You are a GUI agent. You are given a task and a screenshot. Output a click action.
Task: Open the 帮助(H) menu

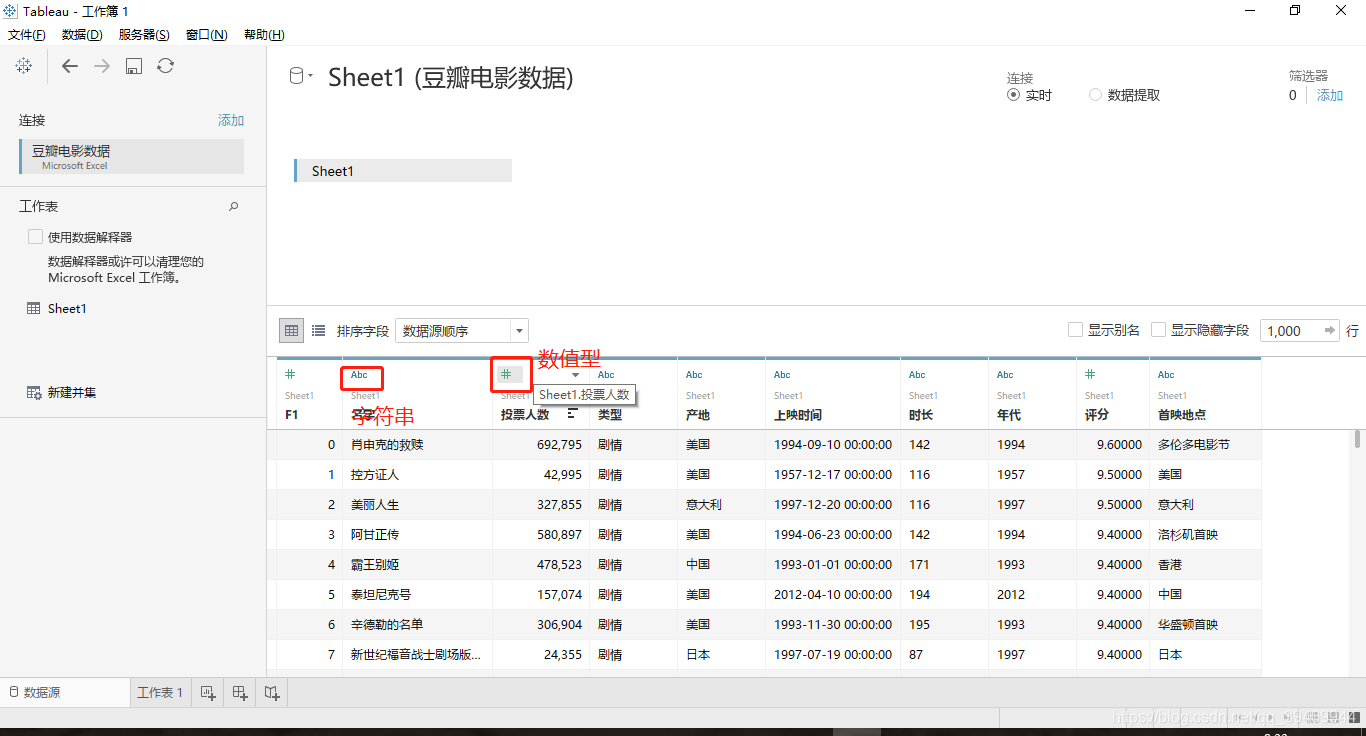(x=264, y=35)
